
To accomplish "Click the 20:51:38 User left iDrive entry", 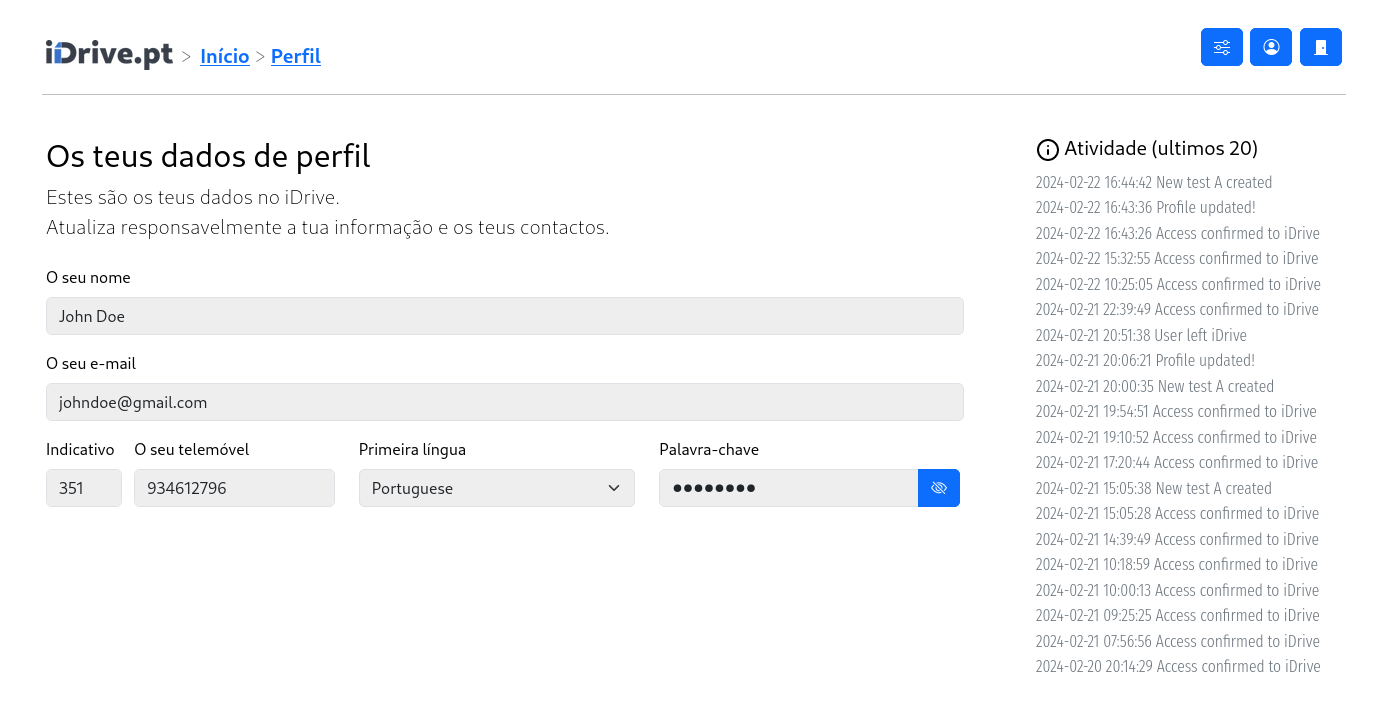I will (1141, 335).
